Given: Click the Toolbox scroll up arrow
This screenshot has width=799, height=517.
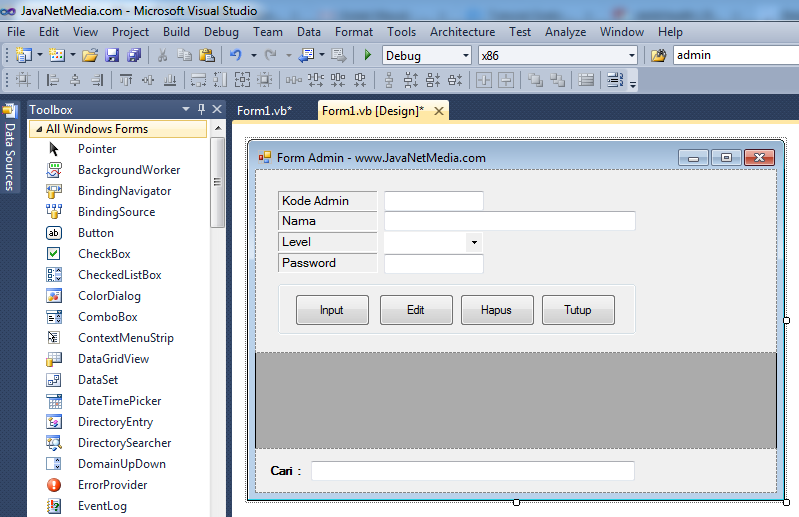Looking at the screenshot, I should (x=218, y=128).
